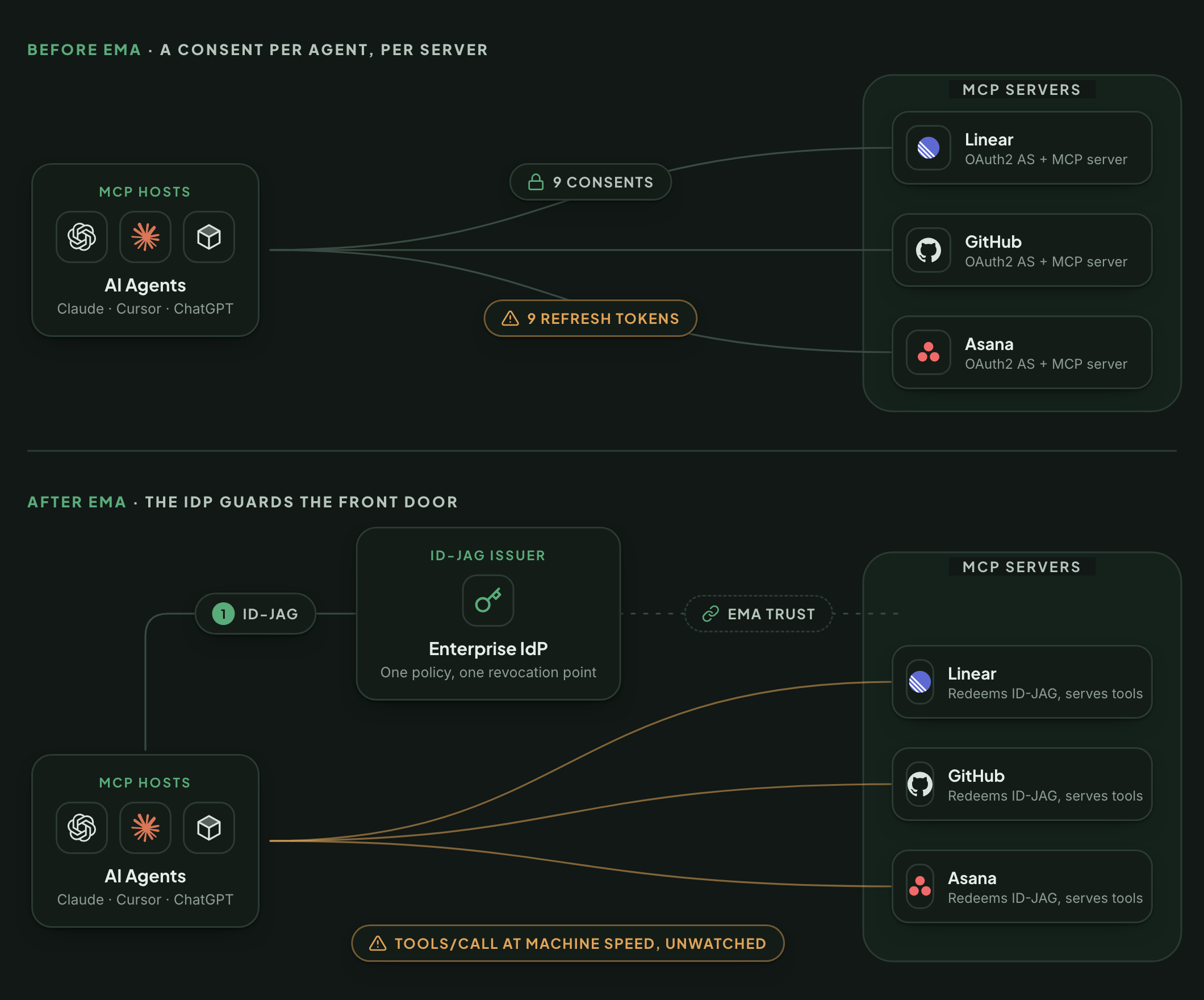This screenshot has height=1000, width=1204.
Task: Click the 'Asana' title in the bottom servers group
Action: (972, 878)
